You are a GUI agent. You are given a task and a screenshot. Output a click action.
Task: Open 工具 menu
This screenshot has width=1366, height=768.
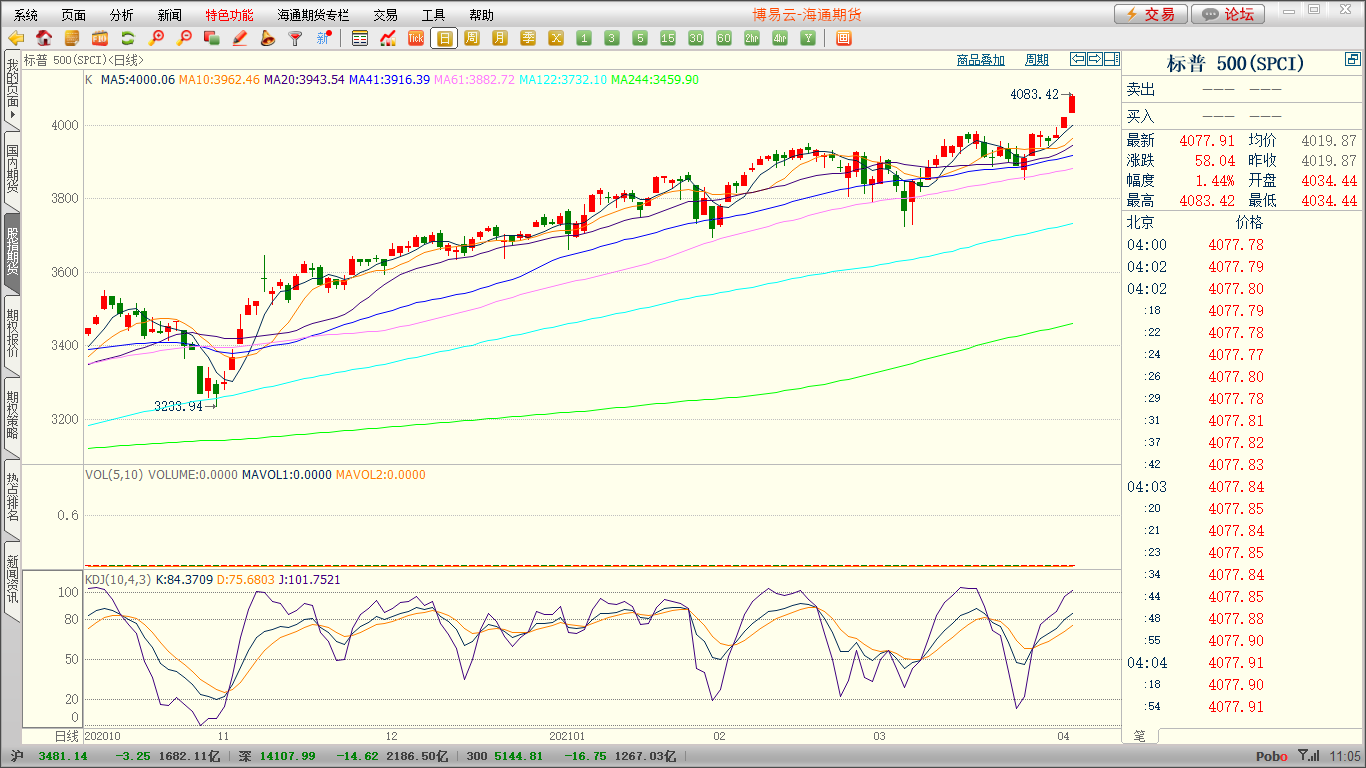pyautogui.click(x=433, y=15)
